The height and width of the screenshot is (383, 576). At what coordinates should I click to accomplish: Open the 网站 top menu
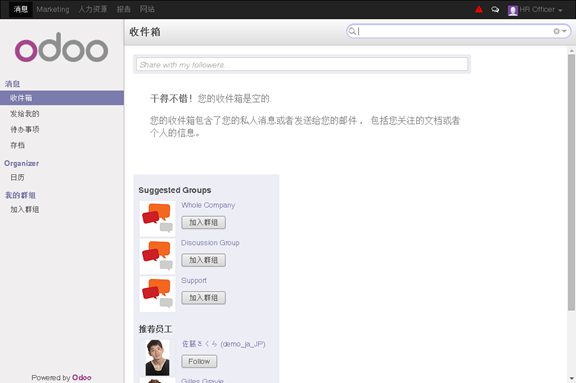click(147, 9)
